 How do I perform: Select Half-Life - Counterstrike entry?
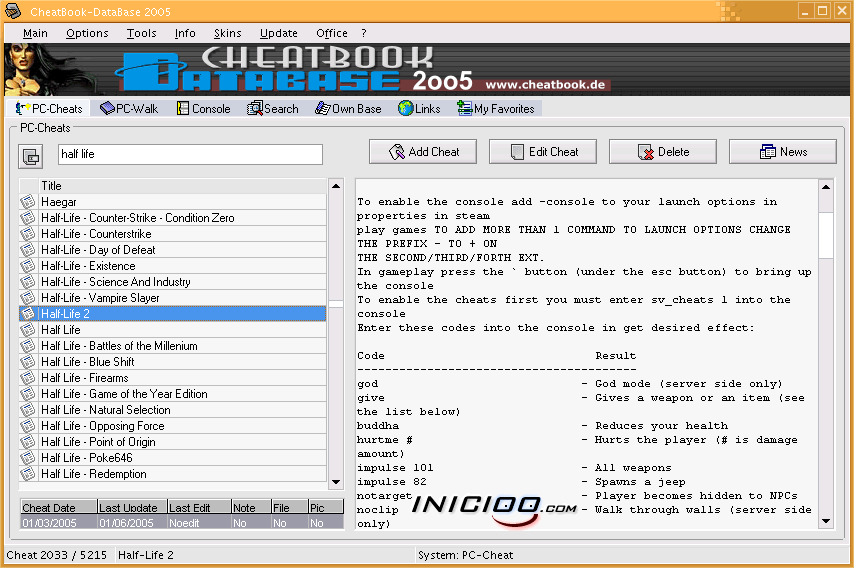click(x=182, y=234)
